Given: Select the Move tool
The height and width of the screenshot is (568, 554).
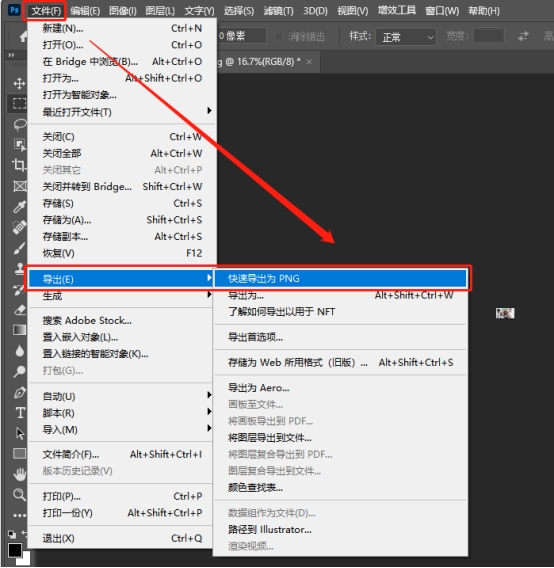Looking at the screenshot, I should pos(19,84).
